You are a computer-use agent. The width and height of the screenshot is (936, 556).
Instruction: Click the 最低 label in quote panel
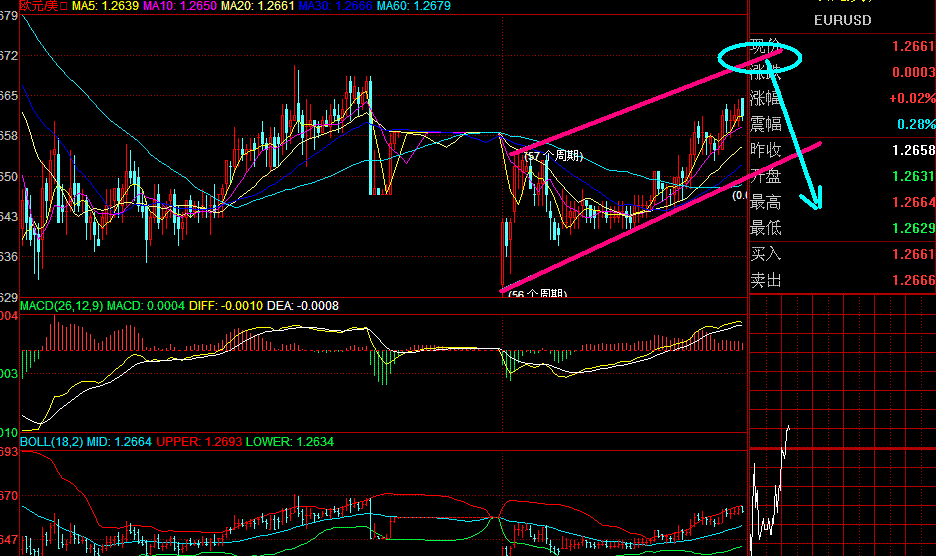click(765, 228)
